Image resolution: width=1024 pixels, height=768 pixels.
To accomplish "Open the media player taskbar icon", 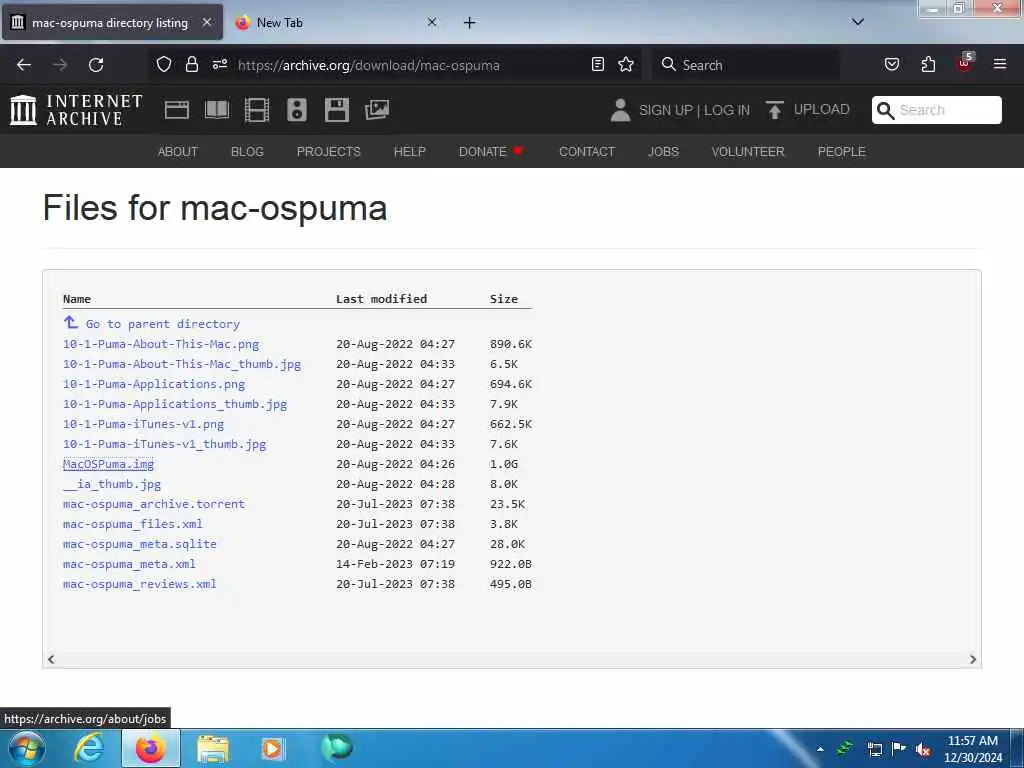I will pyautogui.click(x=272, y=748).
